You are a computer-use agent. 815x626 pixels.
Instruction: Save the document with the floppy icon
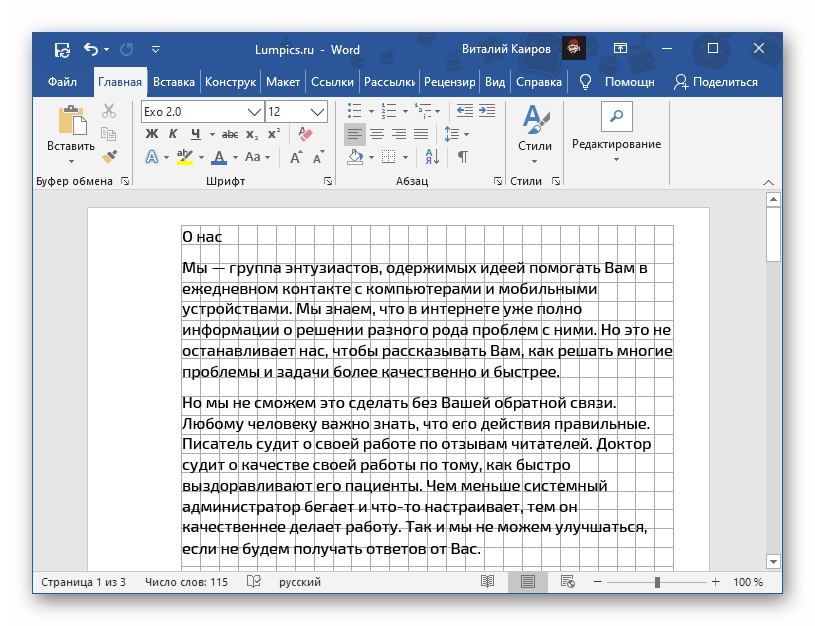[62, 48]
